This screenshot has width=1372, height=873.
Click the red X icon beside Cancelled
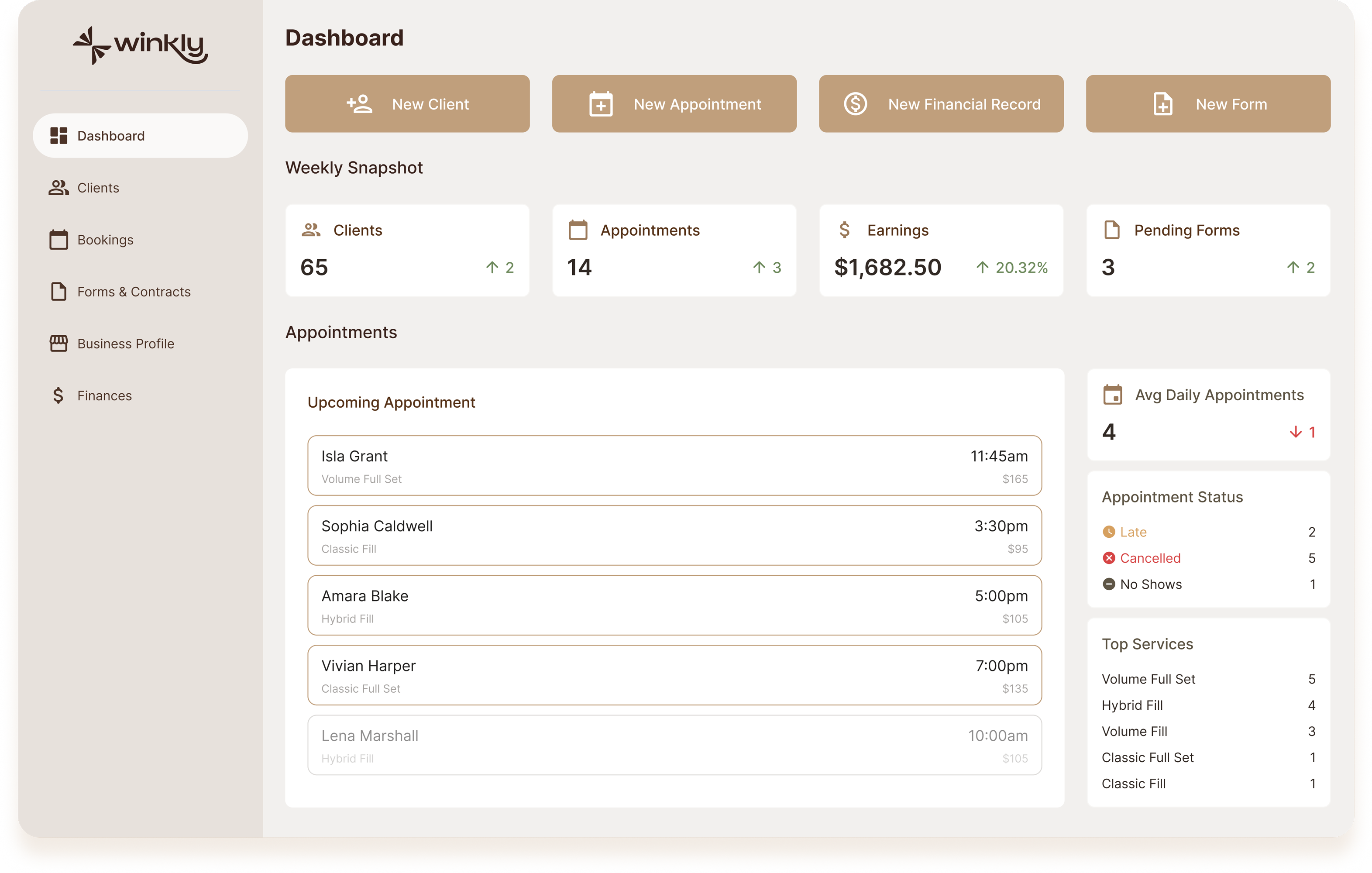[1109, 558]
